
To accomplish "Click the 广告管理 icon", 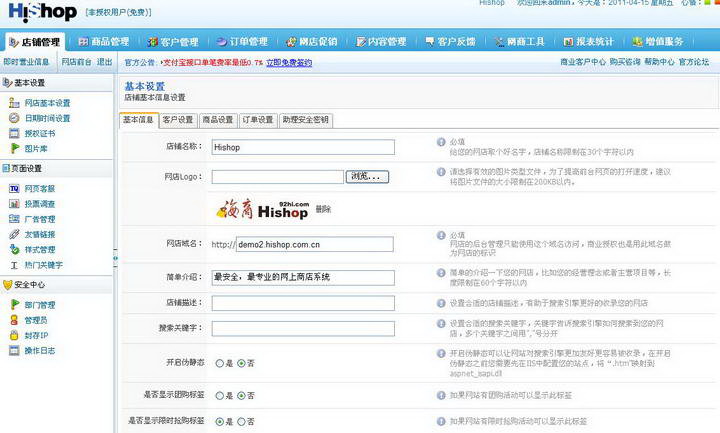I will point(14,219).
